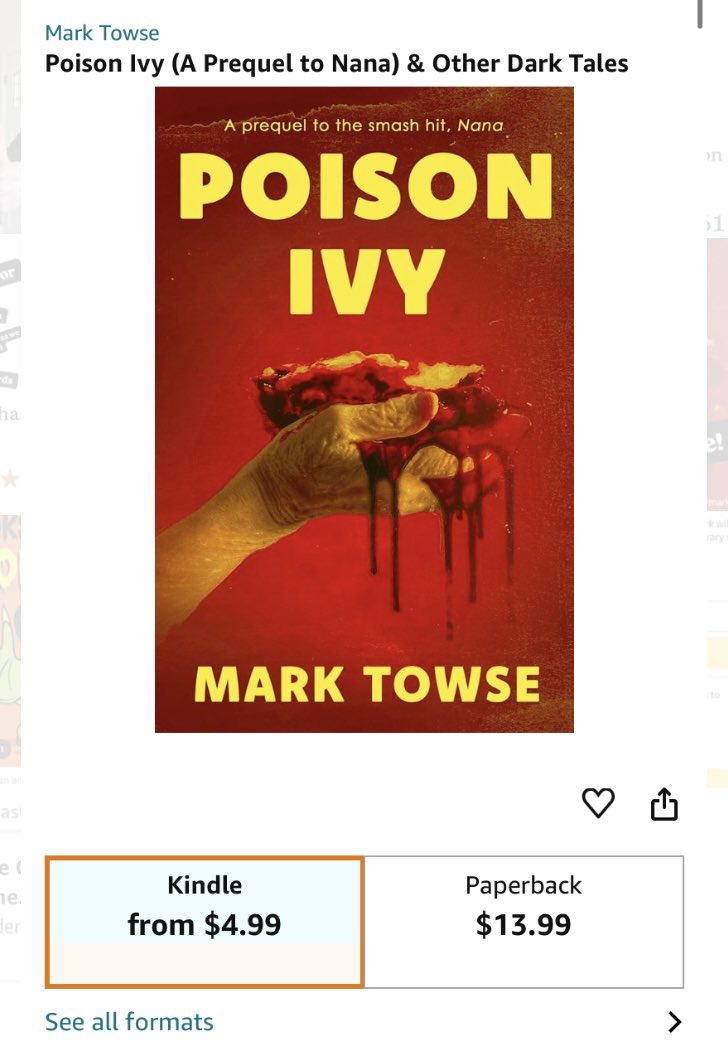728x1048 pixels.
Task: Add book to wishlist with heart icon
Action: coord(598,803)
